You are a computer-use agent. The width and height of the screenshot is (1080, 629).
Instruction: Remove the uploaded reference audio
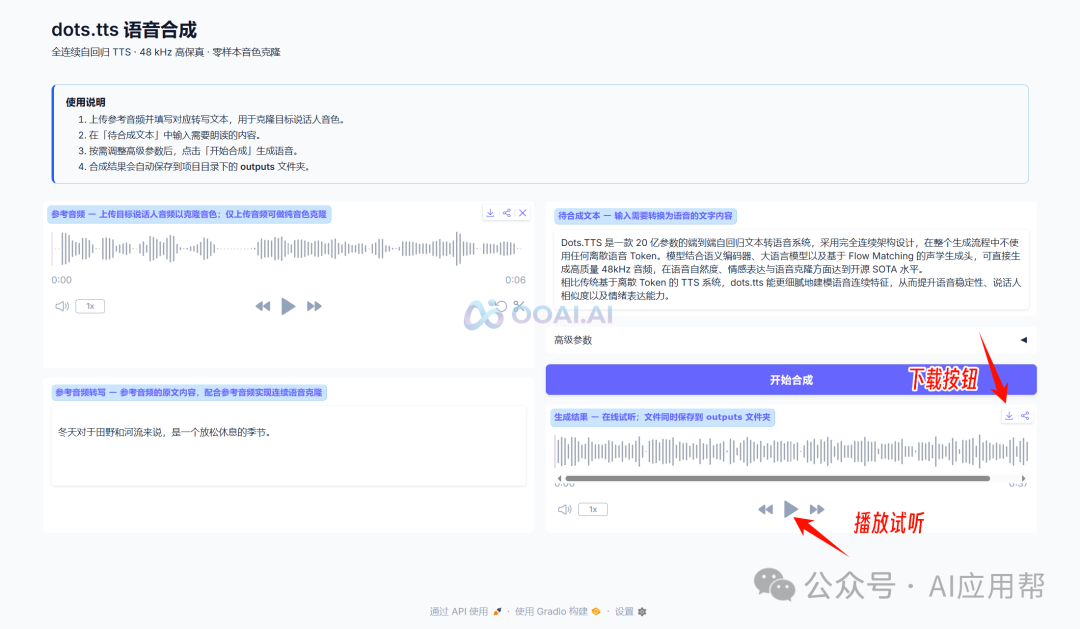click(523, 213)
